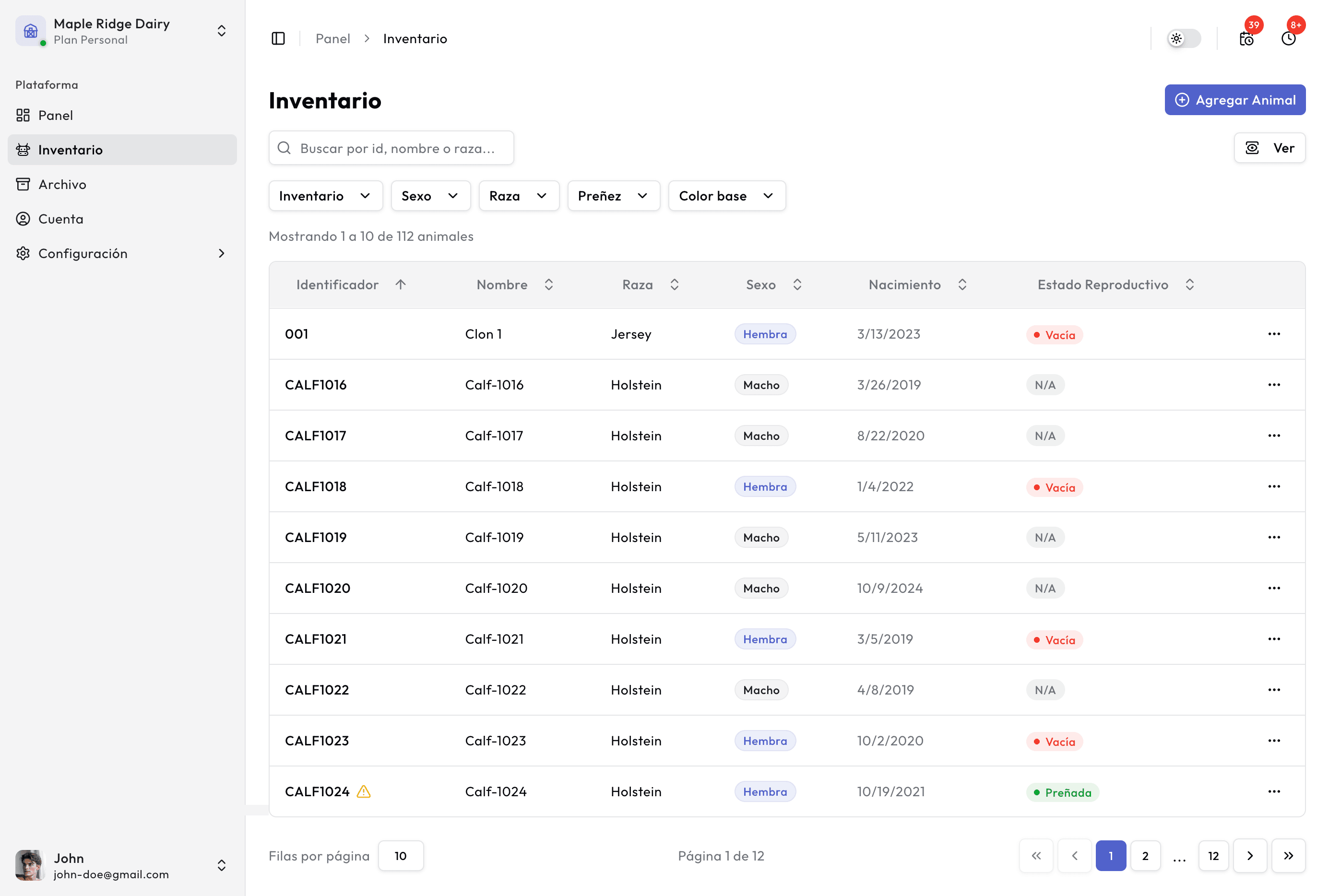Open row actions menu for CALF1018
The width and height of the screenshot is (1329, 896).
pos(1273,486)
